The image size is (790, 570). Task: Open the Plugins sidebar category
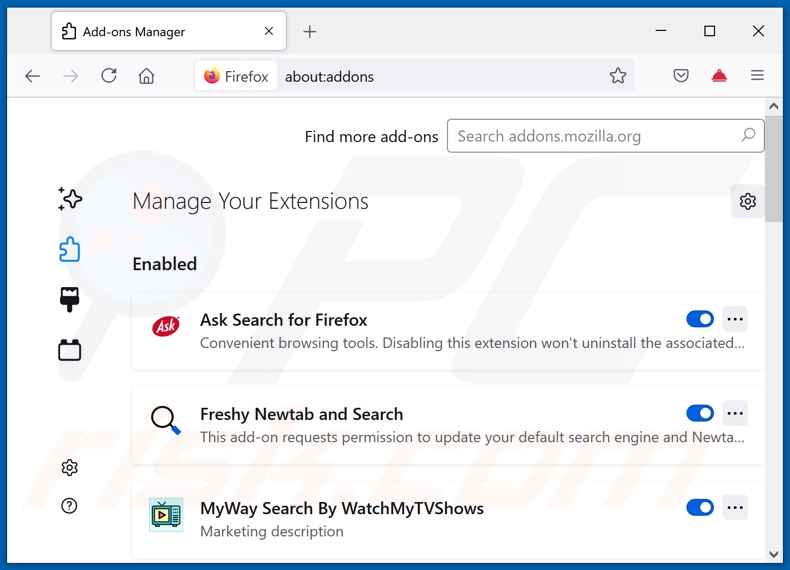point(69,350)
